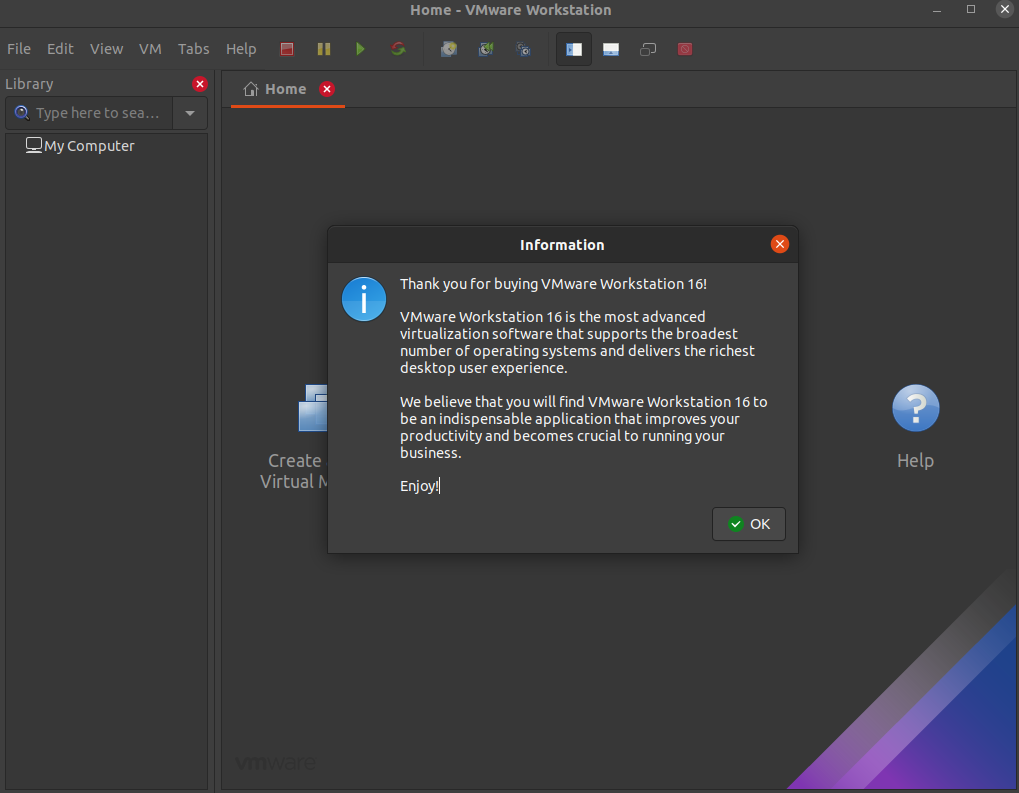The image size is (1019, 793).
Task: Toggle the thumbnail bar view icon
Action: [611, 49]
